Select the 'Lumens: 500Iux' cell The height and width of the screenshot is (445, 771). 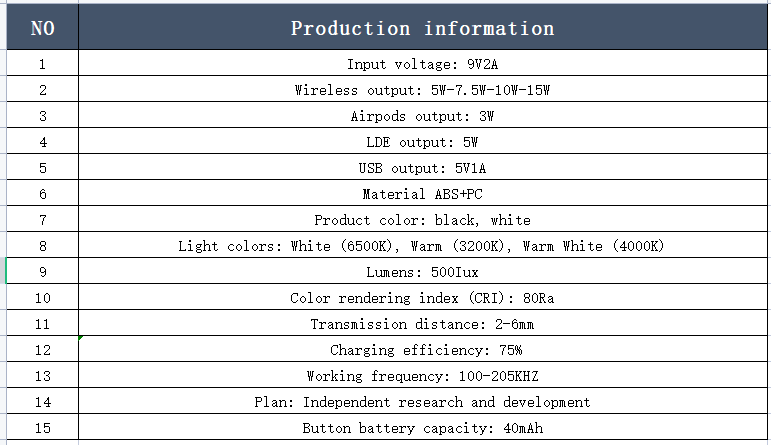[423, 271]
